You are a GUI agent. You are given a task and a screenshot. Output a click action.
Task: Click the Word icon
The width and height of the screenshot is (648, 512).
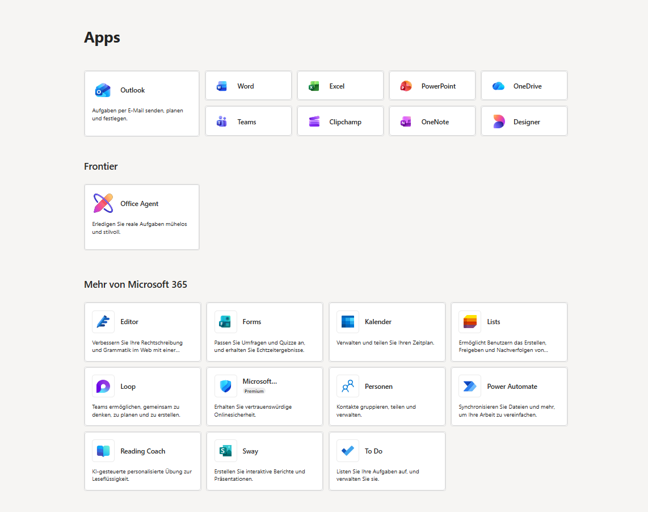pyautogui.click(x=222, y=86)
